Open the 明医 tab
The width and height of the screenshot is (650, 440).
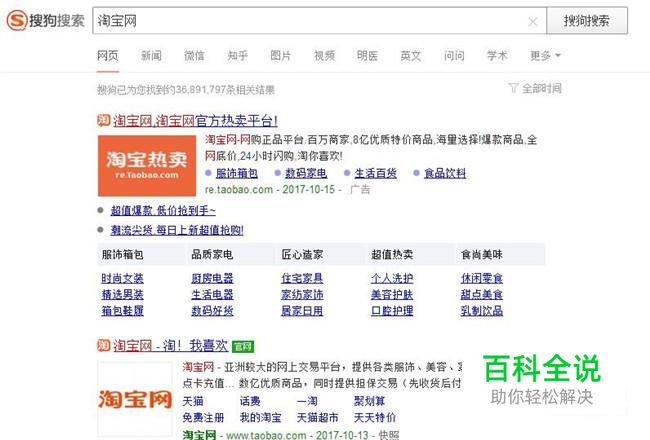point(367,56)
